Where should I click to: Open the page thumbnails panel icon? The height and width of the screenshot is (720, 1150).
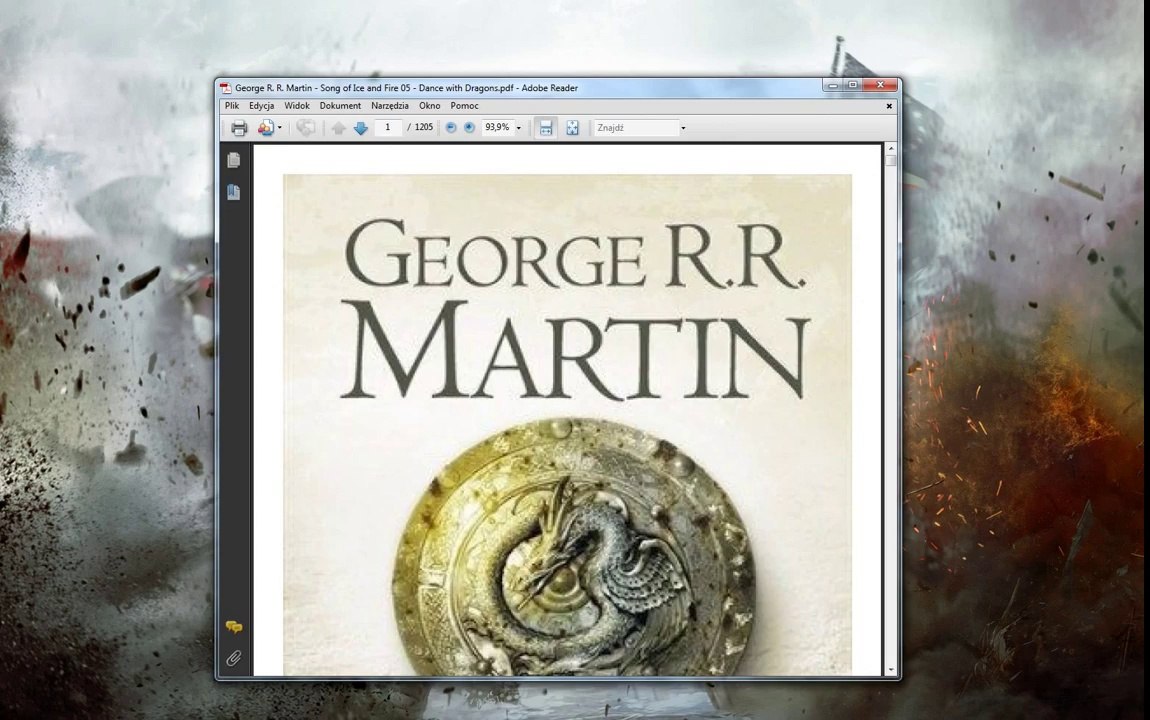click(233, 160)
